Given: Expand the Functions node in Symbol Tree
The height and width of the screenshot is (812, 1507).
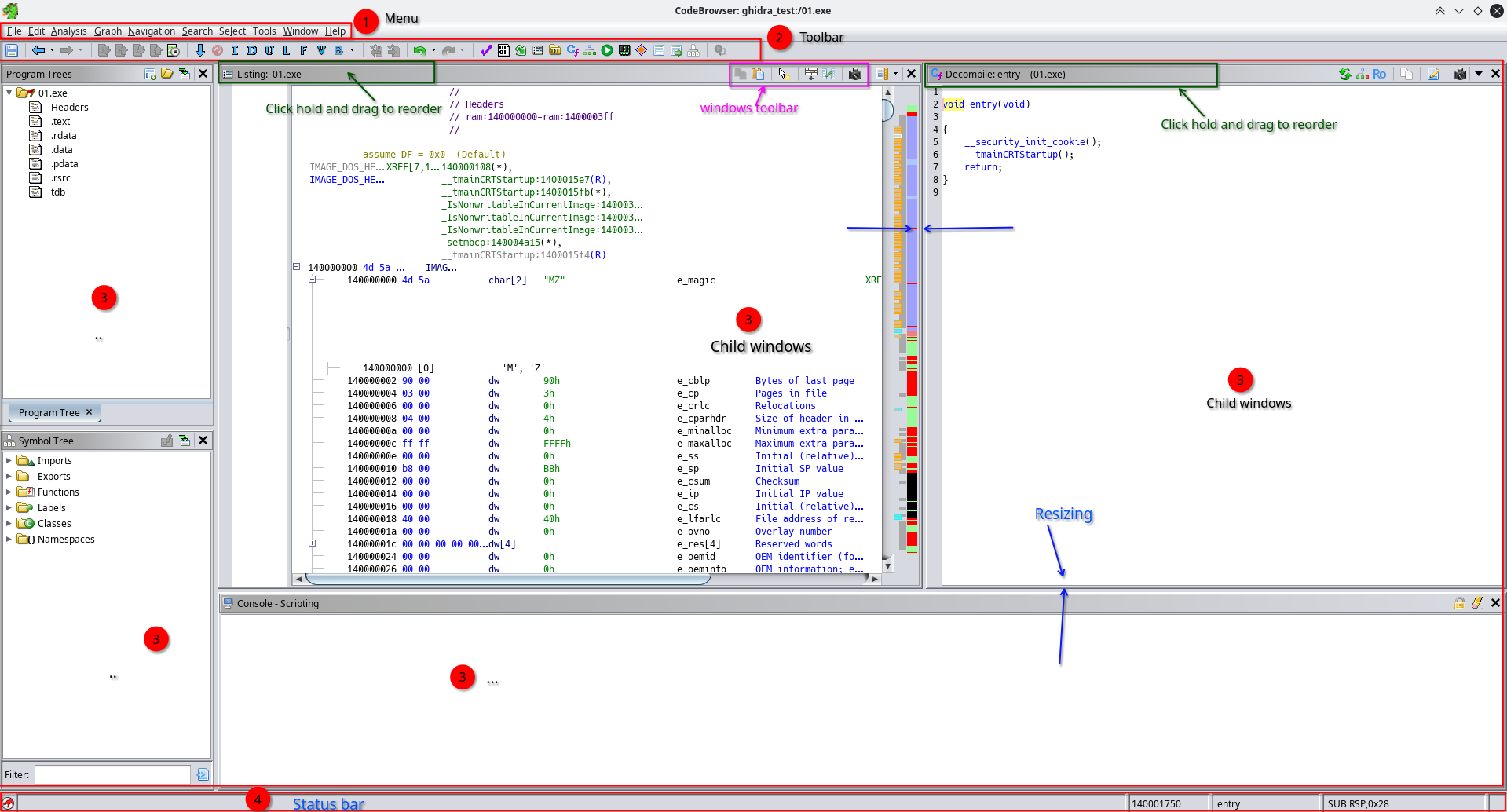Looking at the screenshot, I should click(9, 492).
